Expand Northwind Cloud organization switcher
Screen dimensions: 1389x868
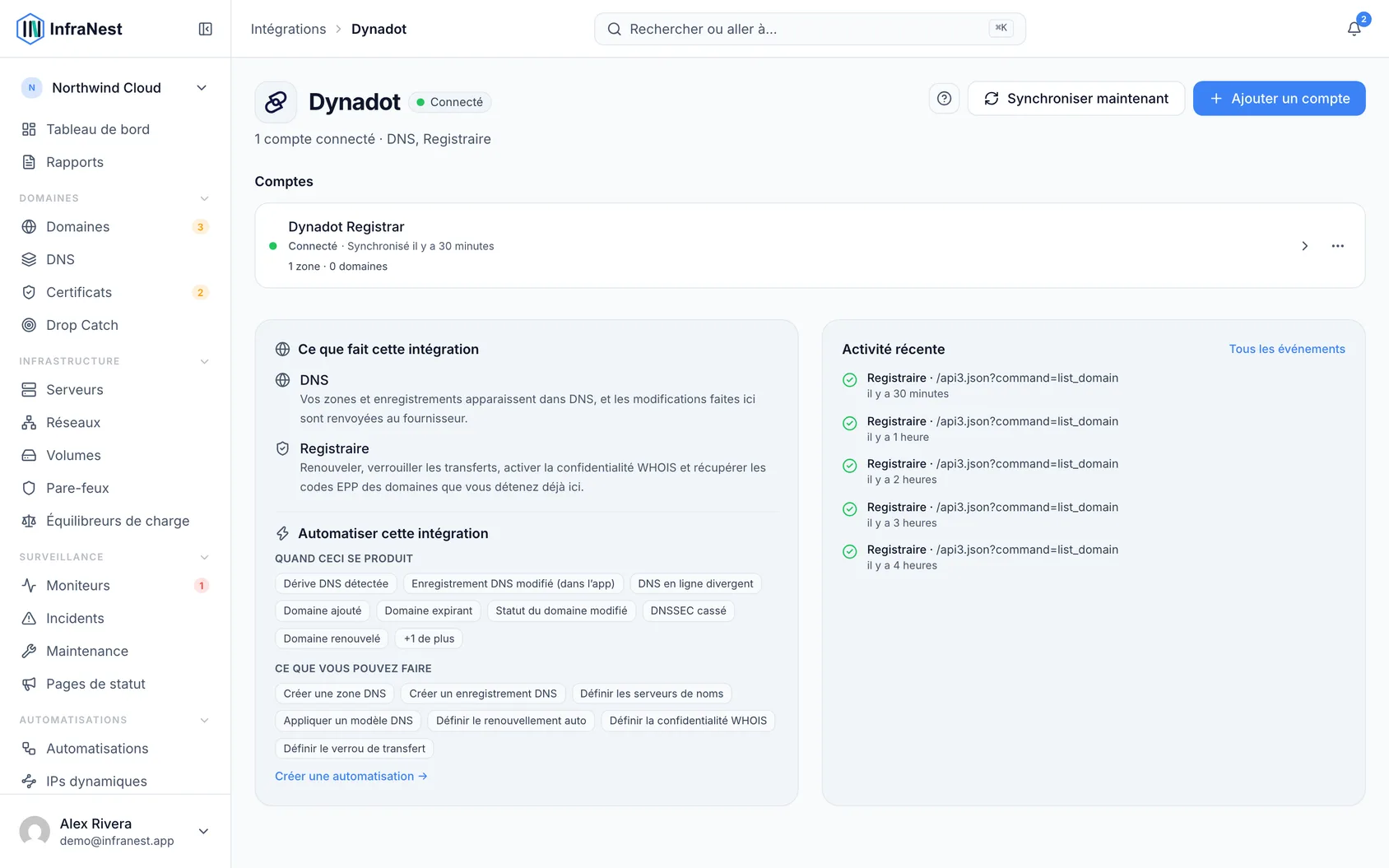pyautogui.click(x=115, y=88)
